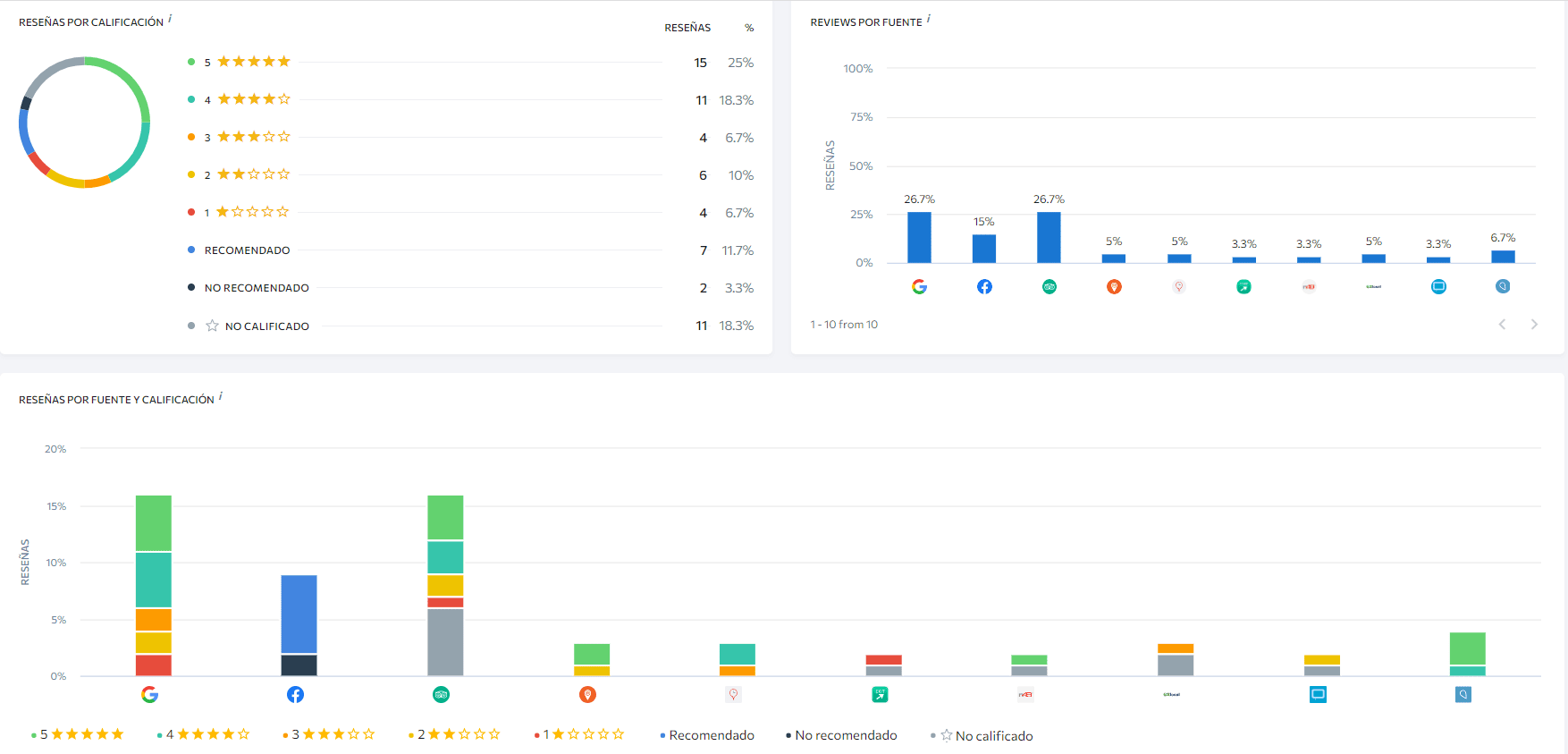Toggle the No recomendado legend item below stacked chart
The image size is (1568, 754).
point(841,735)
